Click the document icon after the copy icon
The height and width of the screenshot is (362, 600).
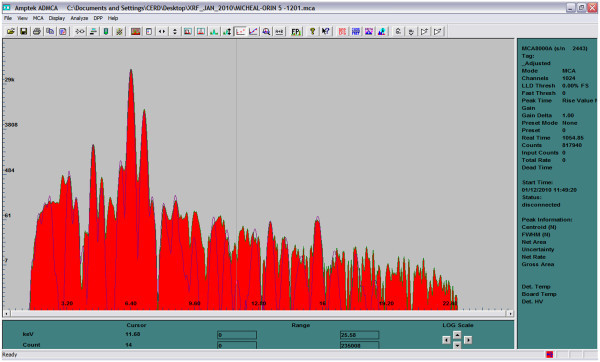(x=63, y=31)
